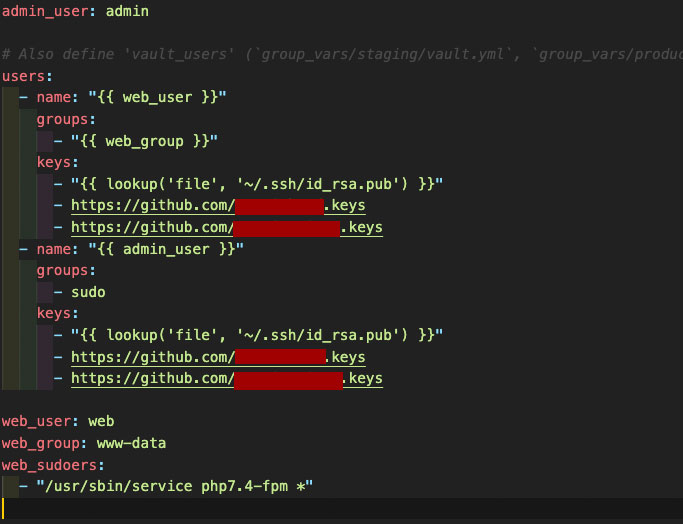Click the admin_user name entry line
Screen dimensions: 683x524
pos(132,249)
